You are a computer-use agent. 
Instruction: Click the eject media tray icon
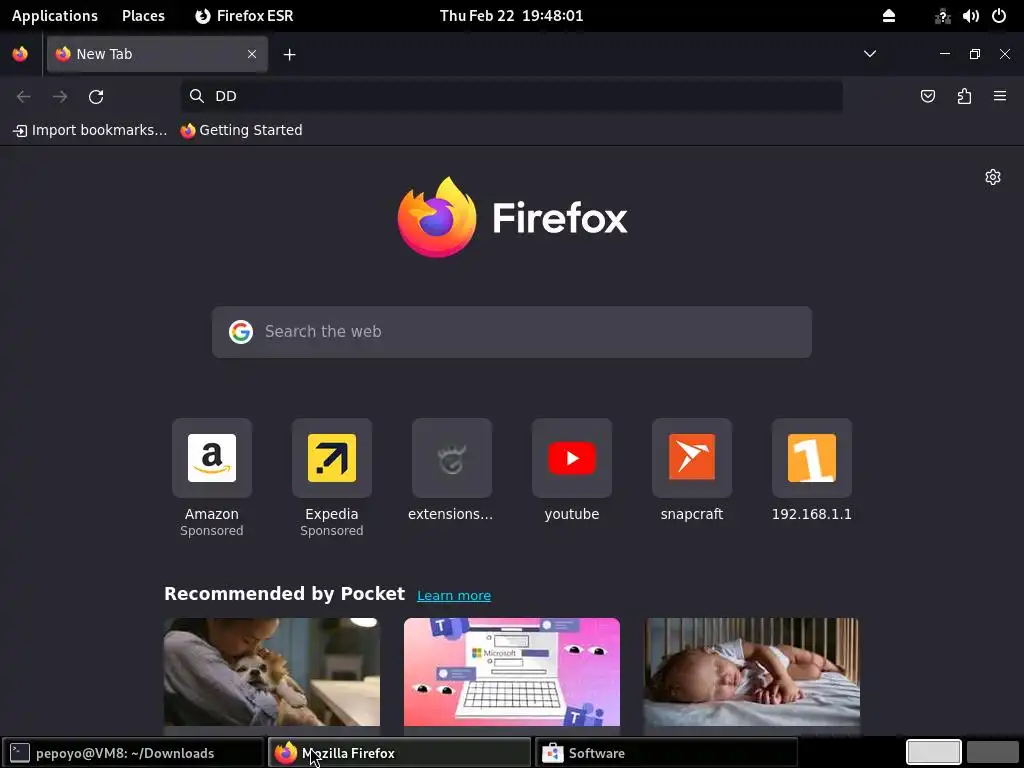(x=889, y=16)
